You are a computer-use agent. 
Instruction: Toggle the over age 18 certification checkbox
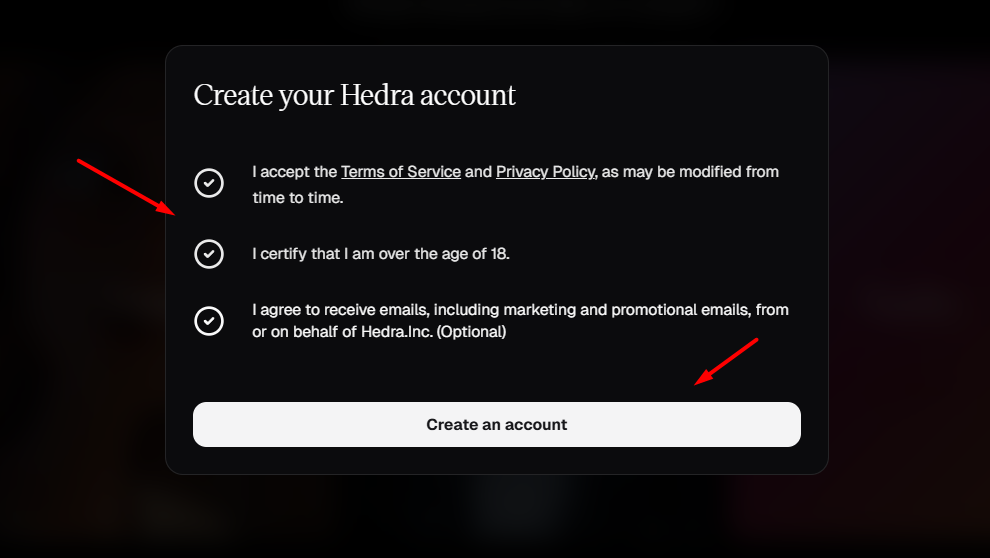209,254
